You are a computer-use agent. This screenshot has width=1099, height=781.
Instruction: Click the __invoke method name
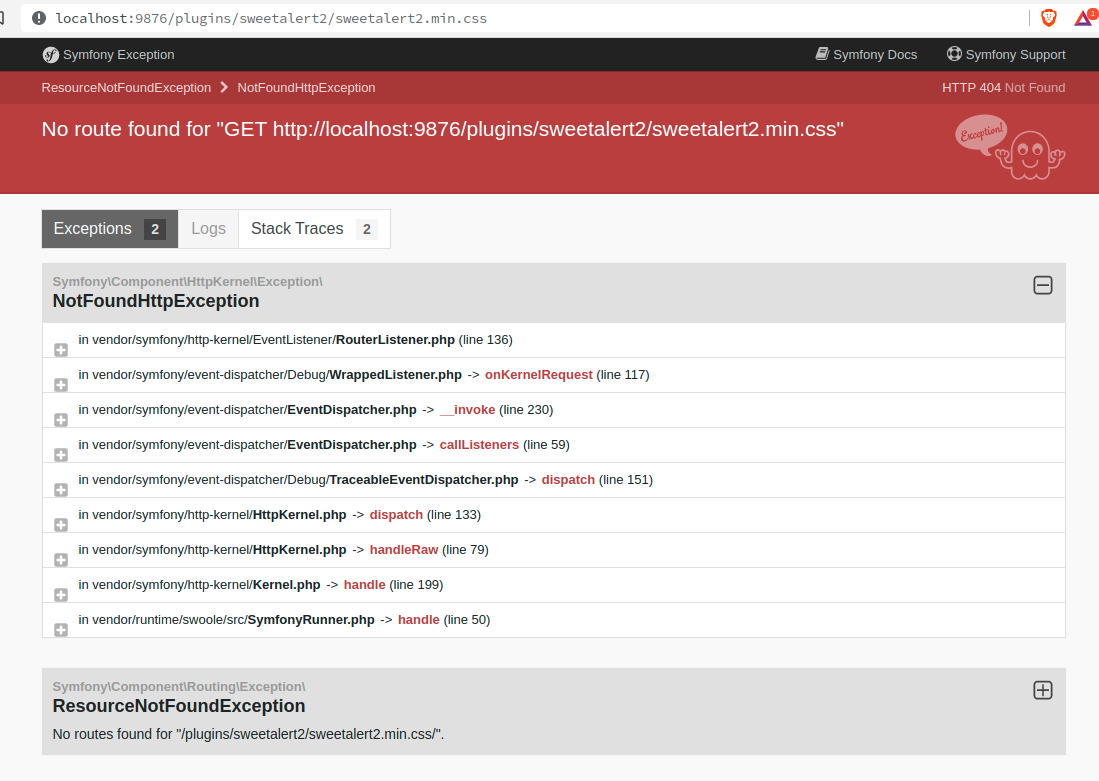(467, 410)
